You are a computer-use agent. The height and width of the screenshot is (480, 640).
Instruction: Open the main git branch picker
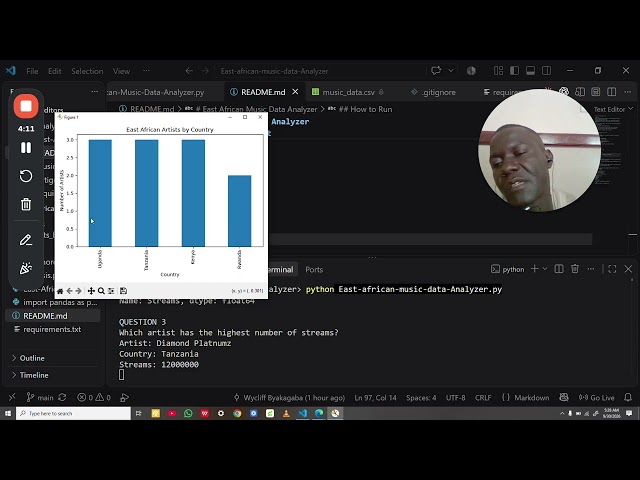click(x=40, y=398)
